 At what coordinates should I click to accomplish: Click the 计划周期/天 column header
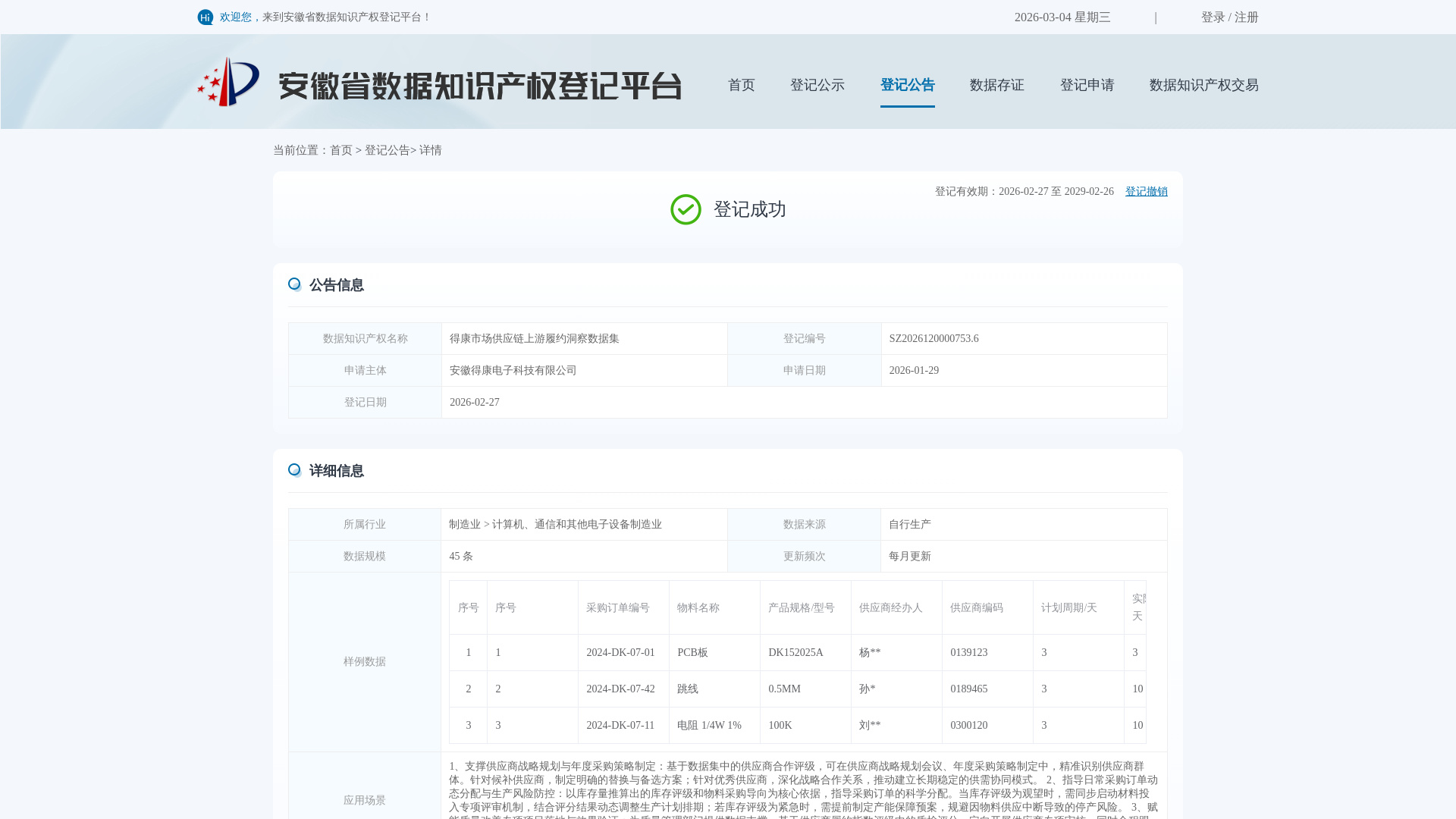point(1069,608)
